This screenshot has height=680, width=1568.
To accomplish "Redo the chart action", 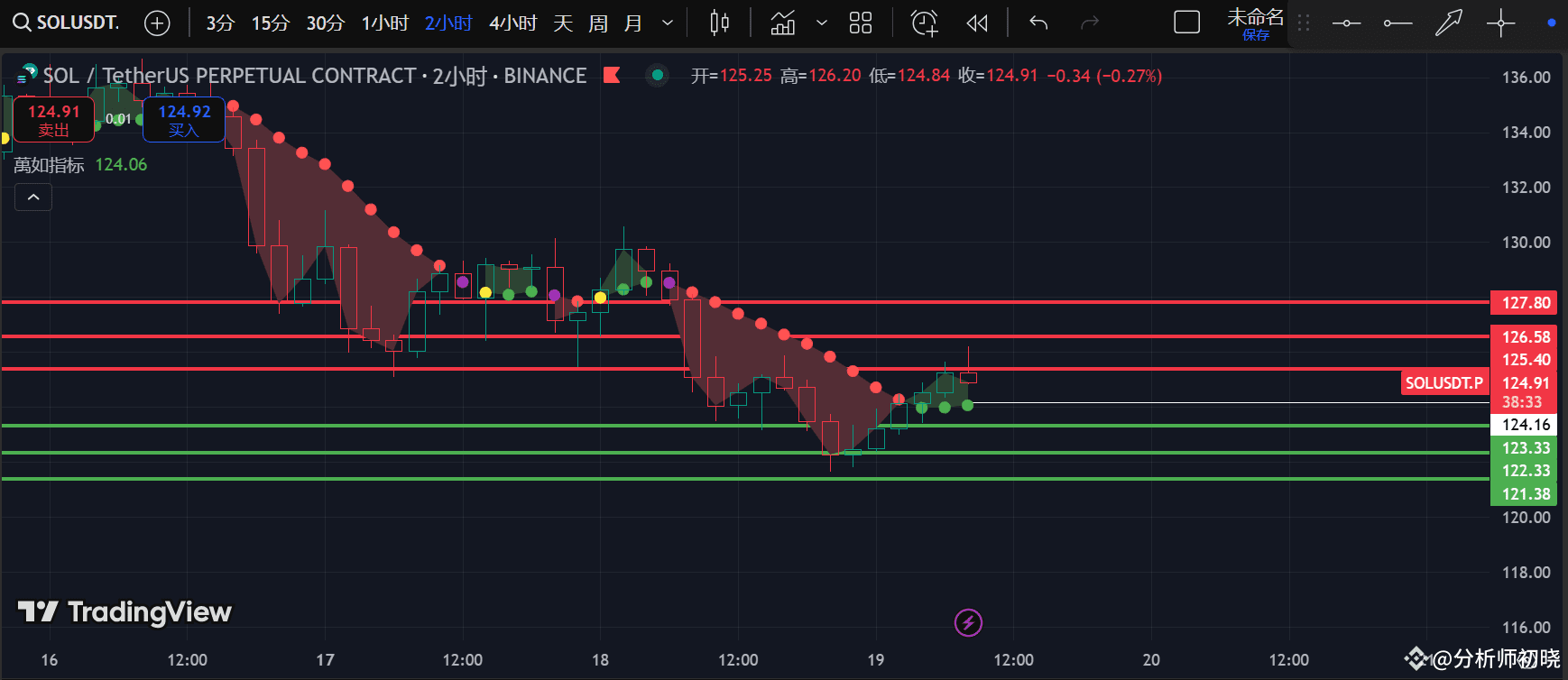I will pyautogui.click(x=1090, y=23).
